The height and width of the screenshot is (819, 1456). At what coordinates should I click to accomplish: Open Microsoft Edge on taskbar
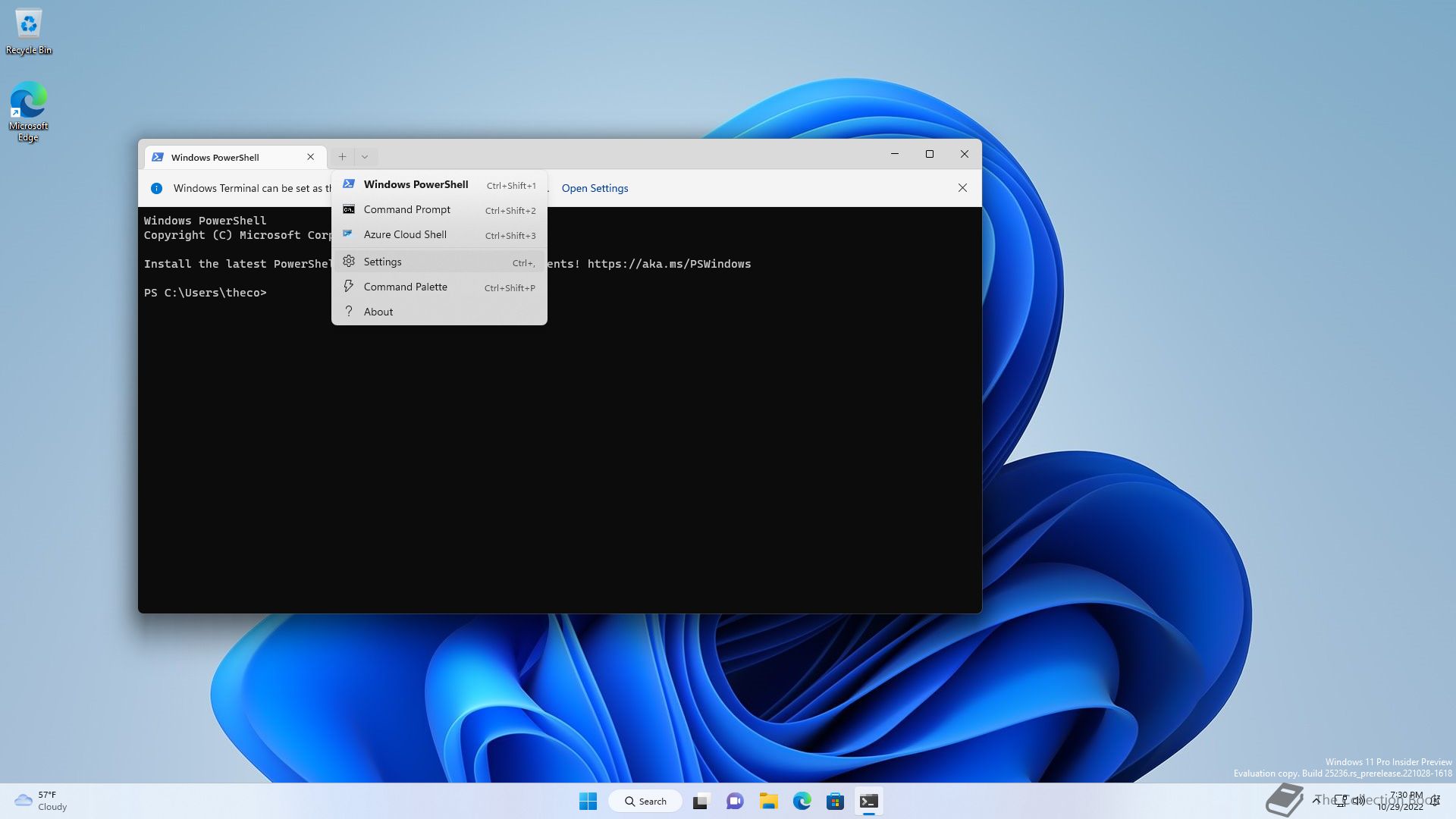(x=802, y=801)
